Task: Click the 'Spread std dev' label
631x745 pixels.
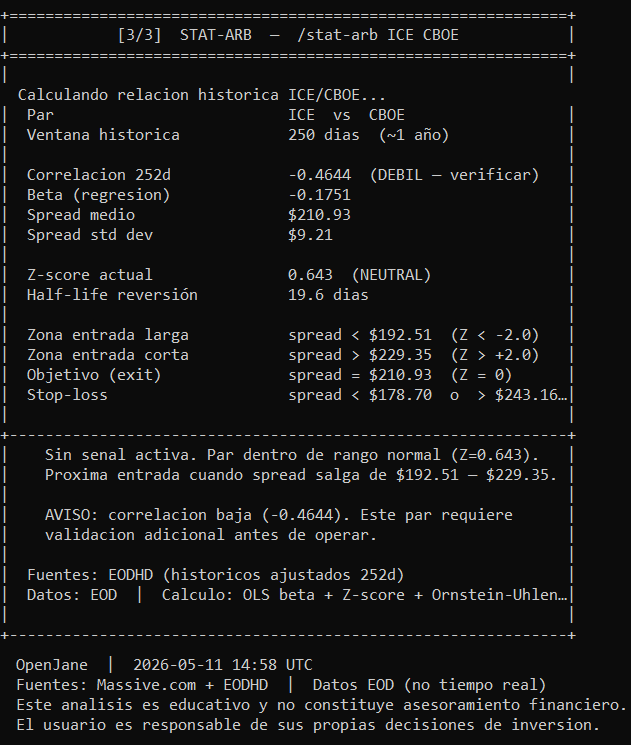Action: point(90,235)
